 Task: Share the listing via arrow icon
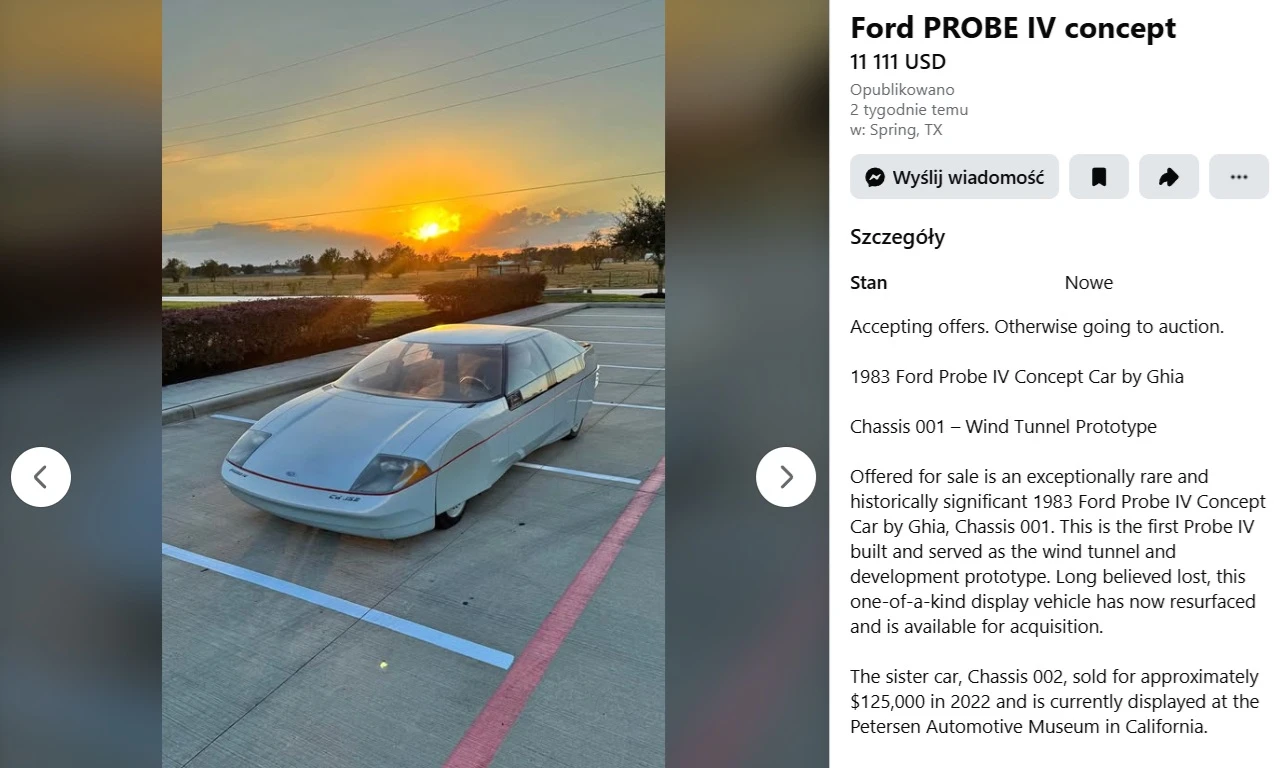[1168, 177]
